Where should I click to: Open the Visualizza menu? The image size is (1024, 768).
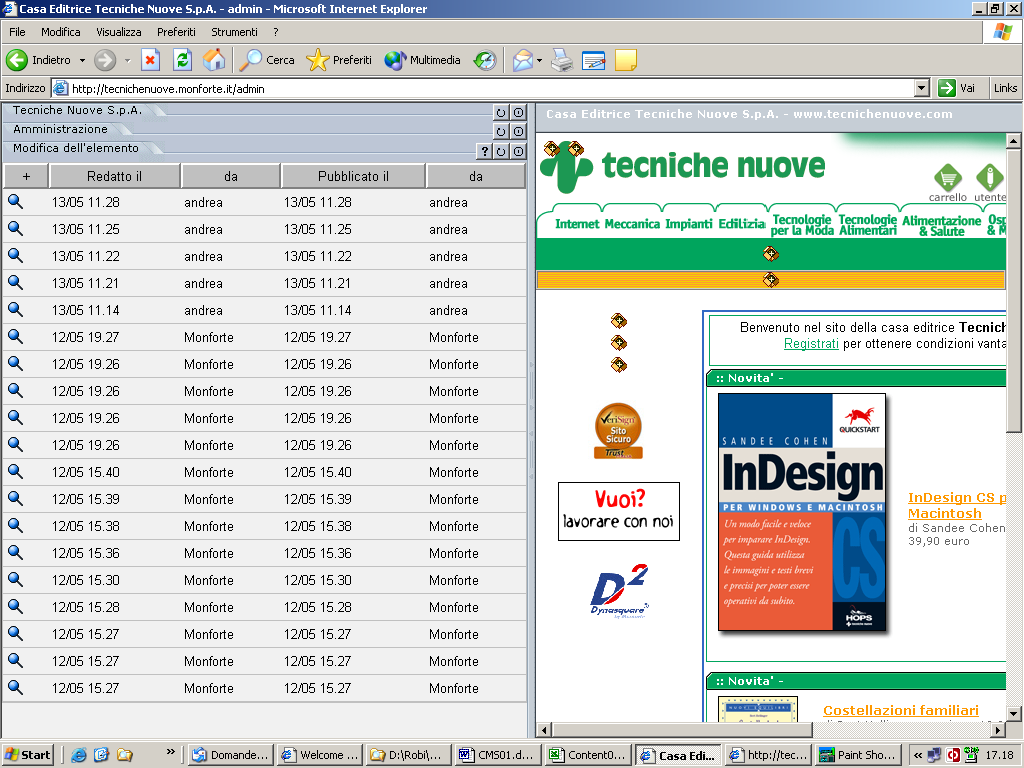pyautogui.click(x=119, y=32)
